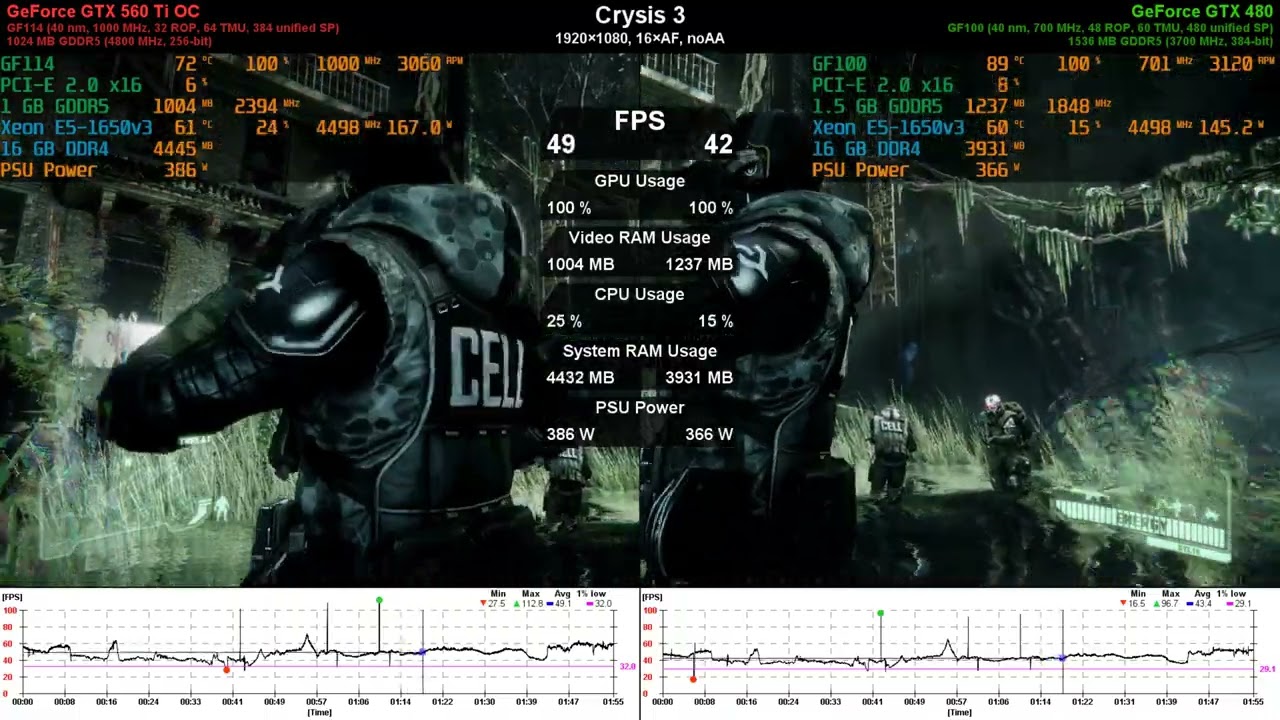Viewport: 1280px width, 720px height.
Task: Click the 1 GB GDDR5 label on left overlay
Action: [55, 107]
